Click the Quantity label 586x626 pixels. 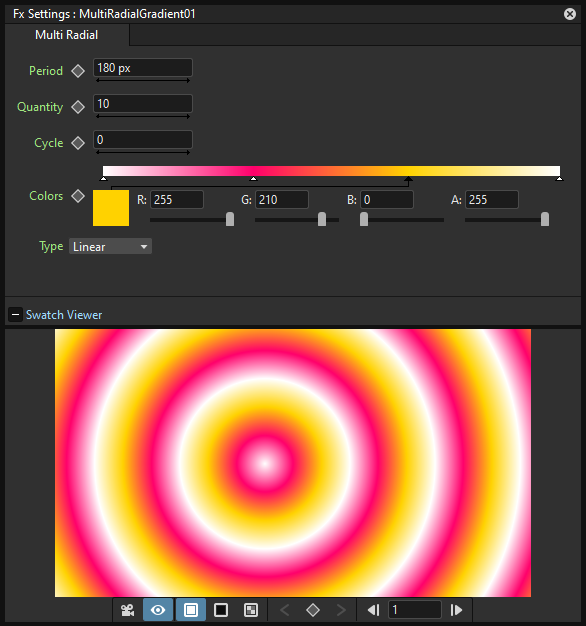pos(40,107)
